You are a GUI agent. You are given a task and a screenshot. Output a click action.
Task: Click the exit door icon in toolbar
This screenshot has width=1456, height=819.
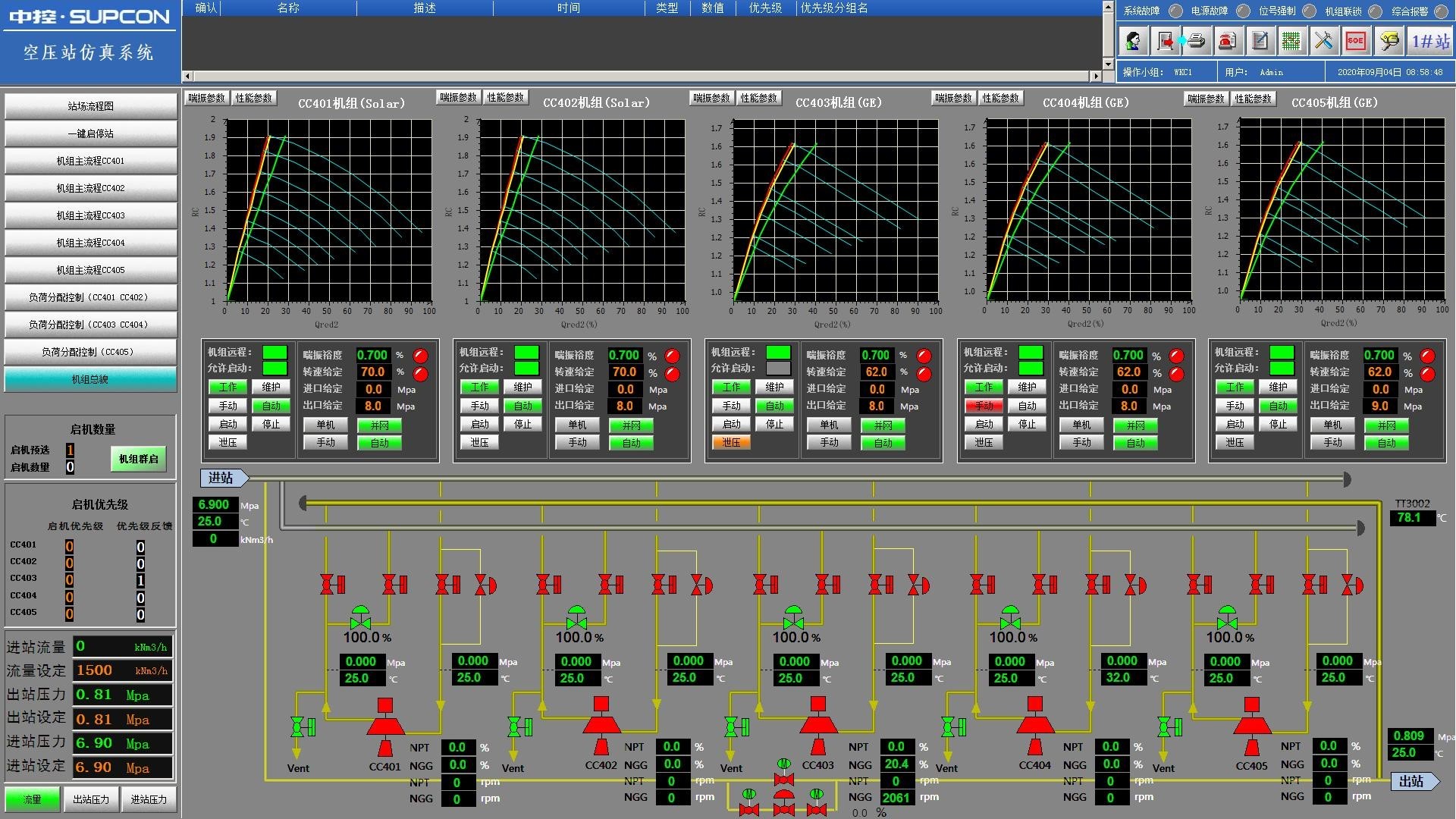[1164, 40]
